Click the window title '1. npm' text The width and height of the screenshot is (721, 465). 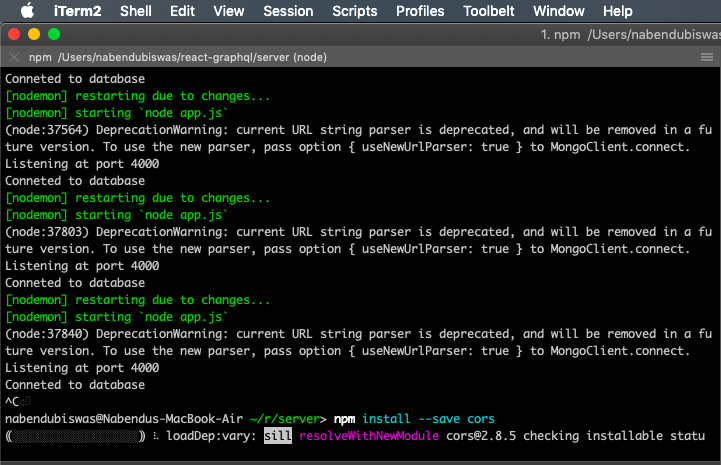coord(560,34)
